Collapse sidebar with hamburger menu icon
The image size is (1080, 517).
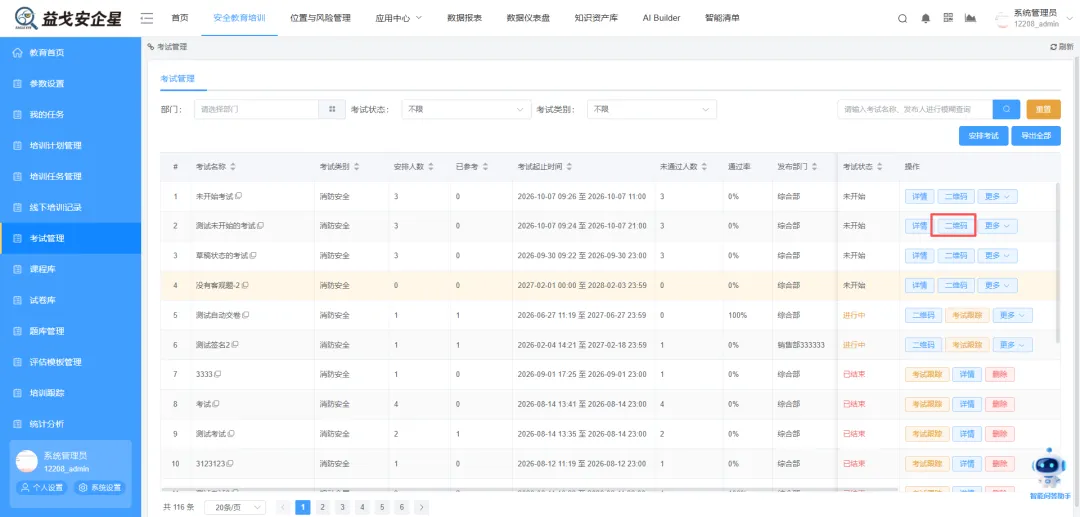(147, 18)
